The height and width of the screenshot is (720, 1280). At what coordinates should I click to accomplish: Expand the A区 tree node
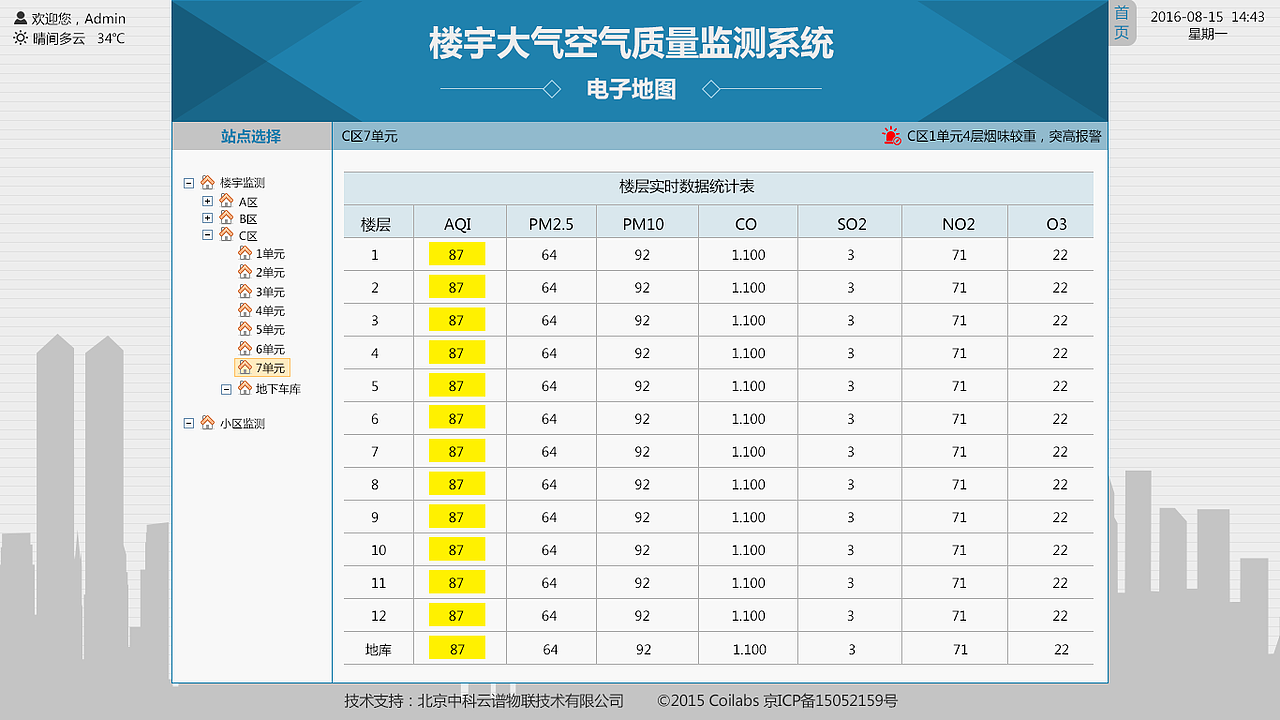click(x=208, y=201)
